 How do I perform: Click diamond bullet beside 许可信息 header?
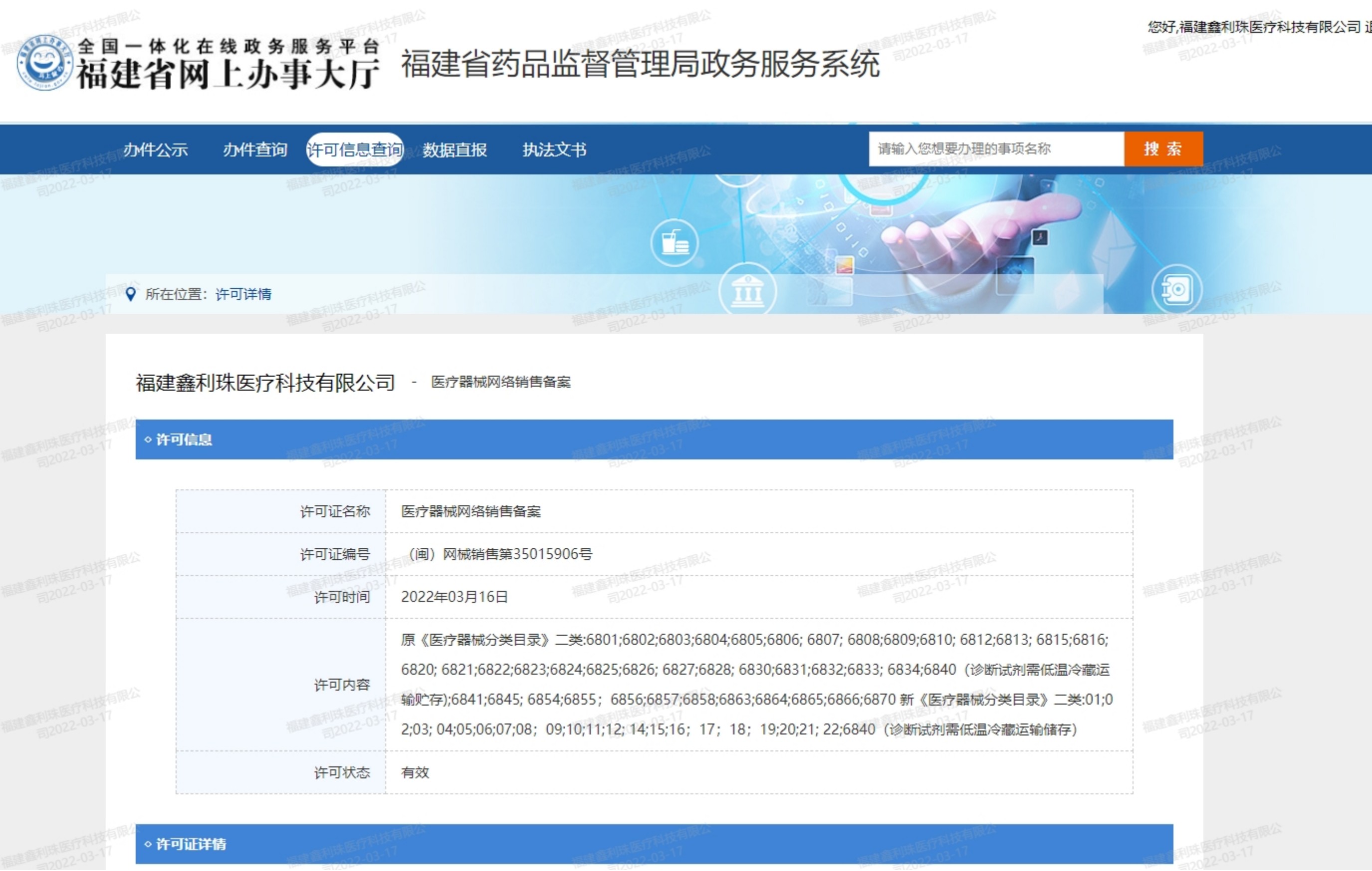point(148,440)
